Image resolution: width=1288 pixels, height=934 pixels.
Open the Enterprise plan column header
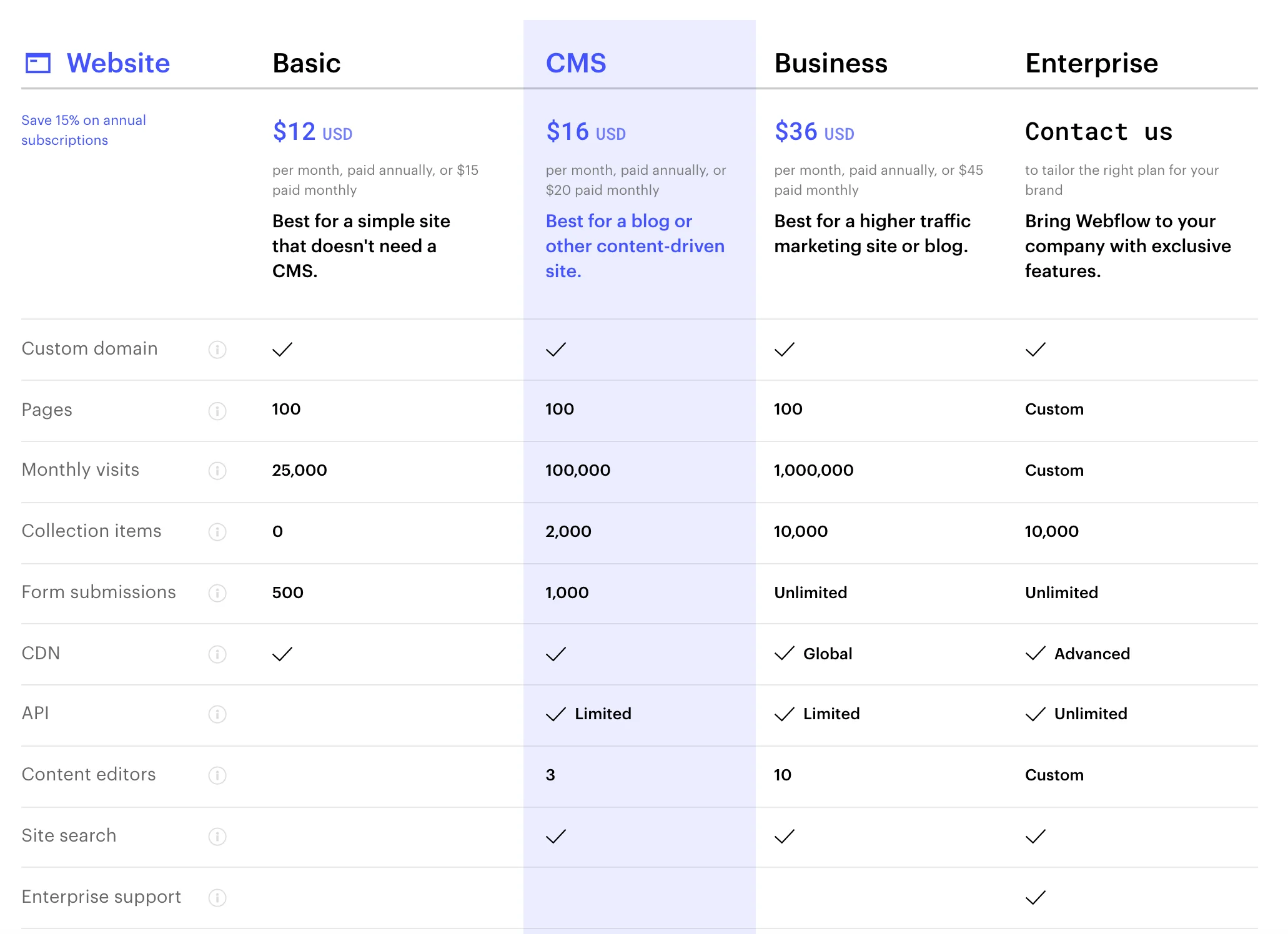click(x=1091, y=63)
